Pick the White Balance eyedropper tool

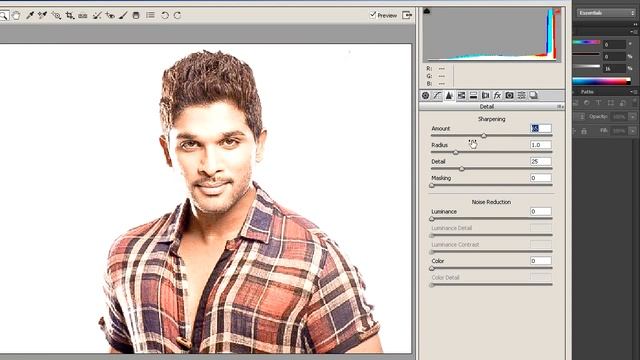pyautogui.click(x=29, y=16)
